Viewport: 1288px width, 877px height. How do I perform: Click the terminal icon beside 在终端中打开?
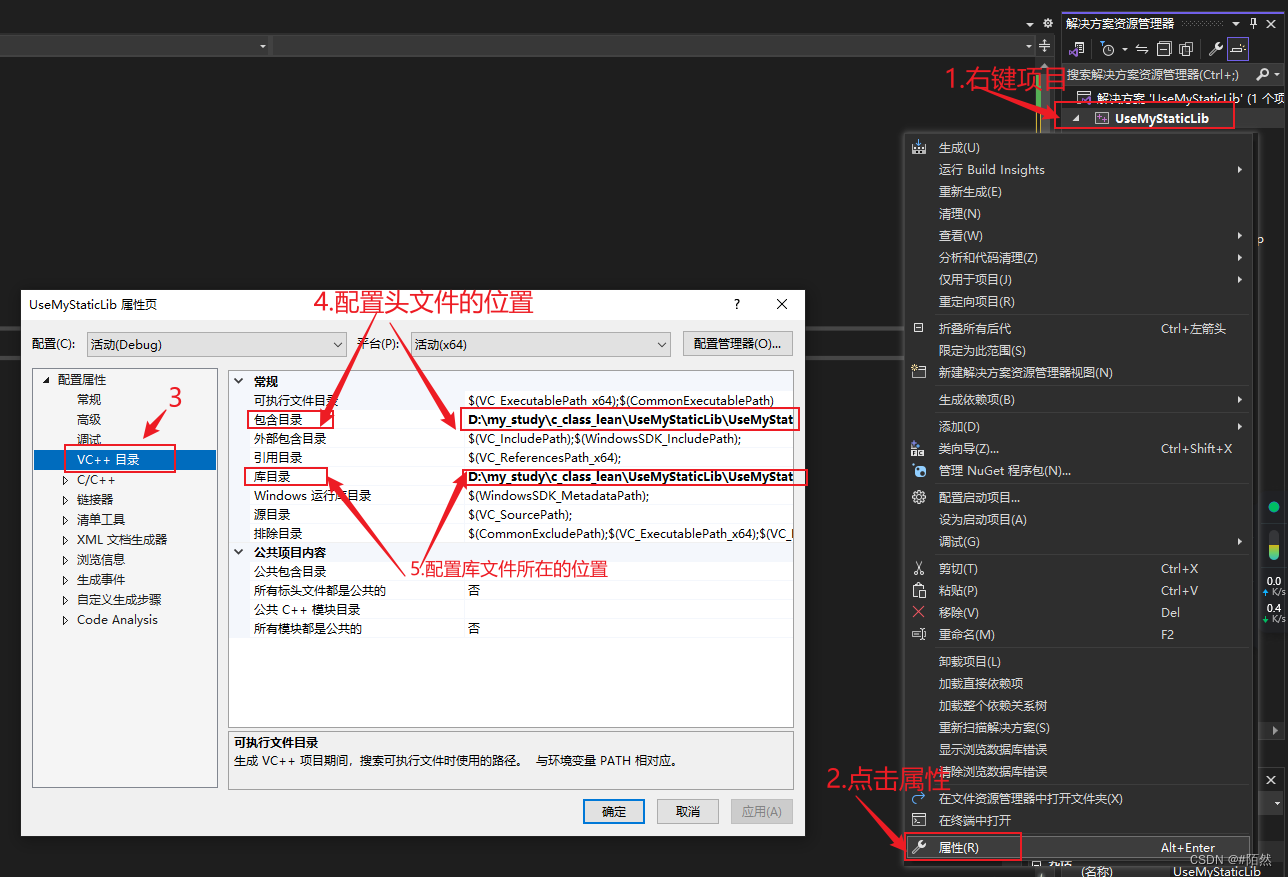click(919, 821)
